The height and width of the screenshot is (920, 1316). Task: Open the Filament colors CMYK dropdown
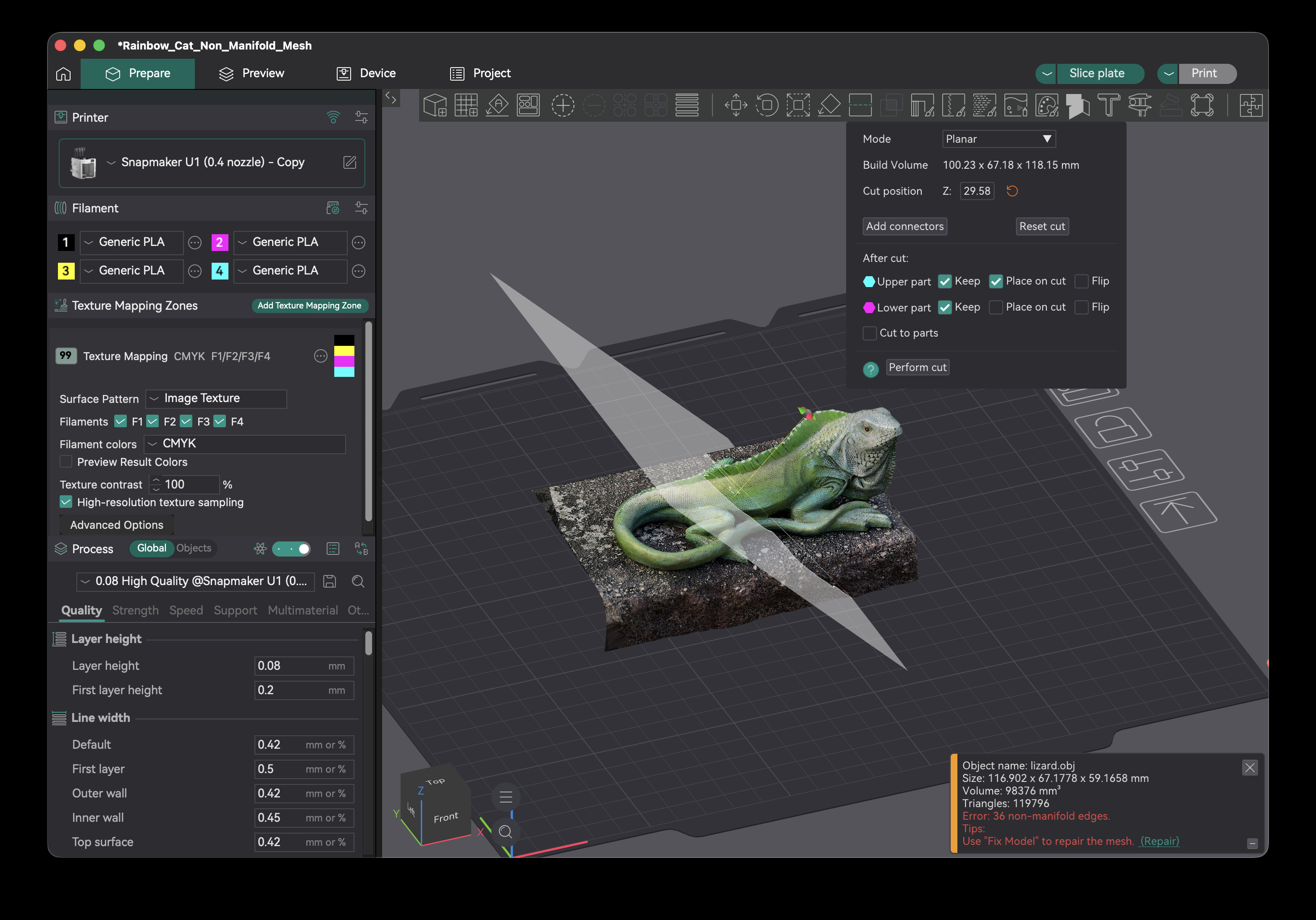click(244, 444)
